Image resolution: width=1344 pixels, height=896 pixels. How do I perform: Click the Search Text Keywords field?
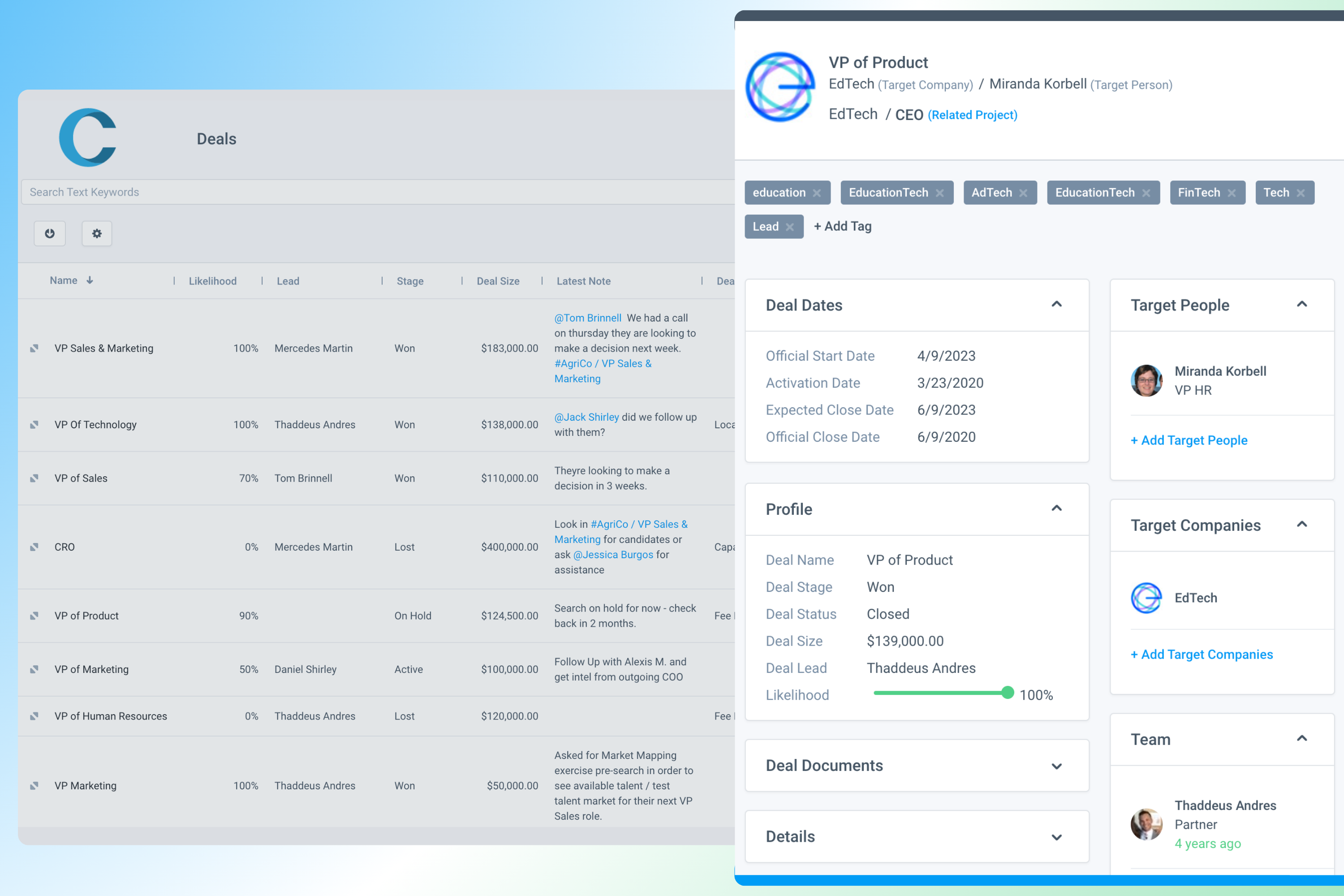click(378, 192)
